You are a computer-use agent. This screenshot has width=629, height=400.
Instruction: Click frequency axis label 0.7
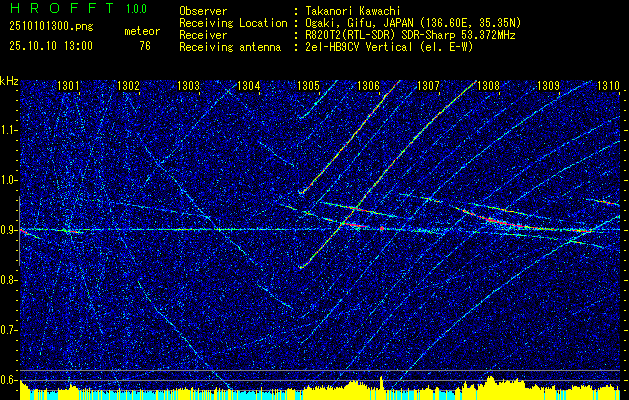pos(9,330)
